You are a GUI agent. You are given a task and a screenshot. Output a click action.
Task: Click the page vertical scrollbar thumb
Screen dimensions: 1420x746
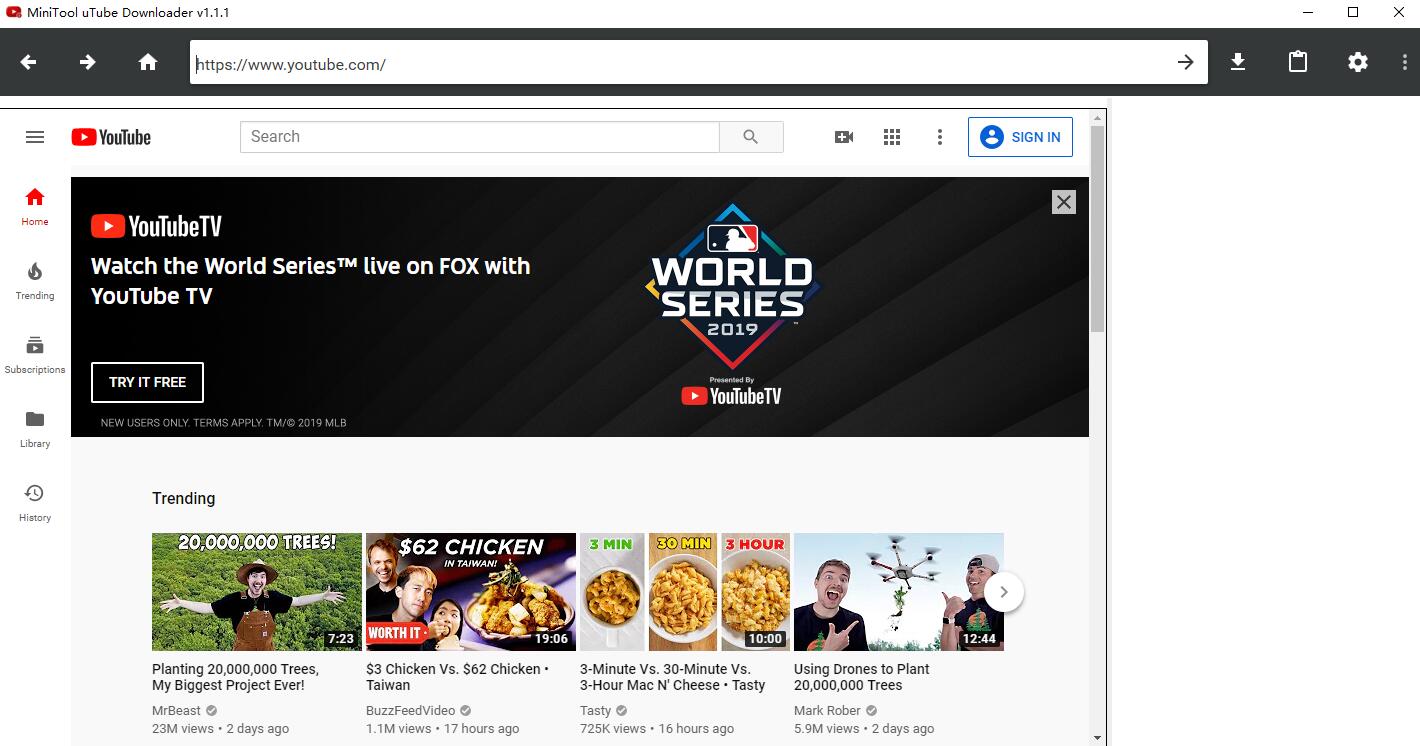[1098, 228]
